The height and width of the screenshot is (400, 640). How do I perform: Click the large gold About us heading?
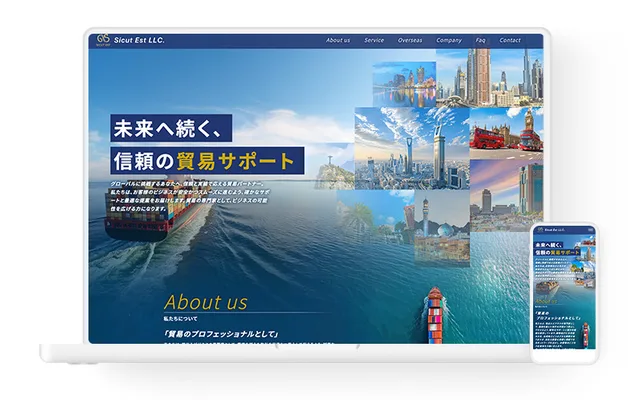(206, 302)
